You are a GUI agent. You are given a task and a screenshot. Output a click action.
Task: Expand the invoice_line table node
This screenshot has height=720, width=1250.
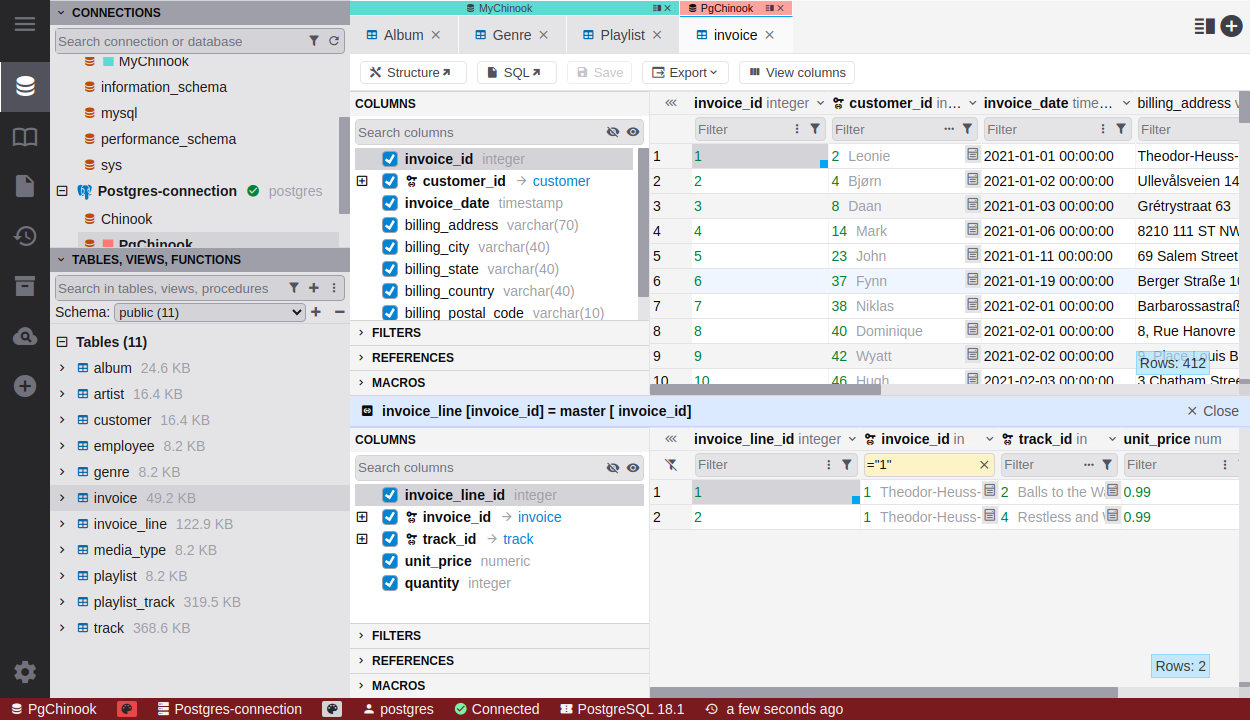tap(62, 524)
